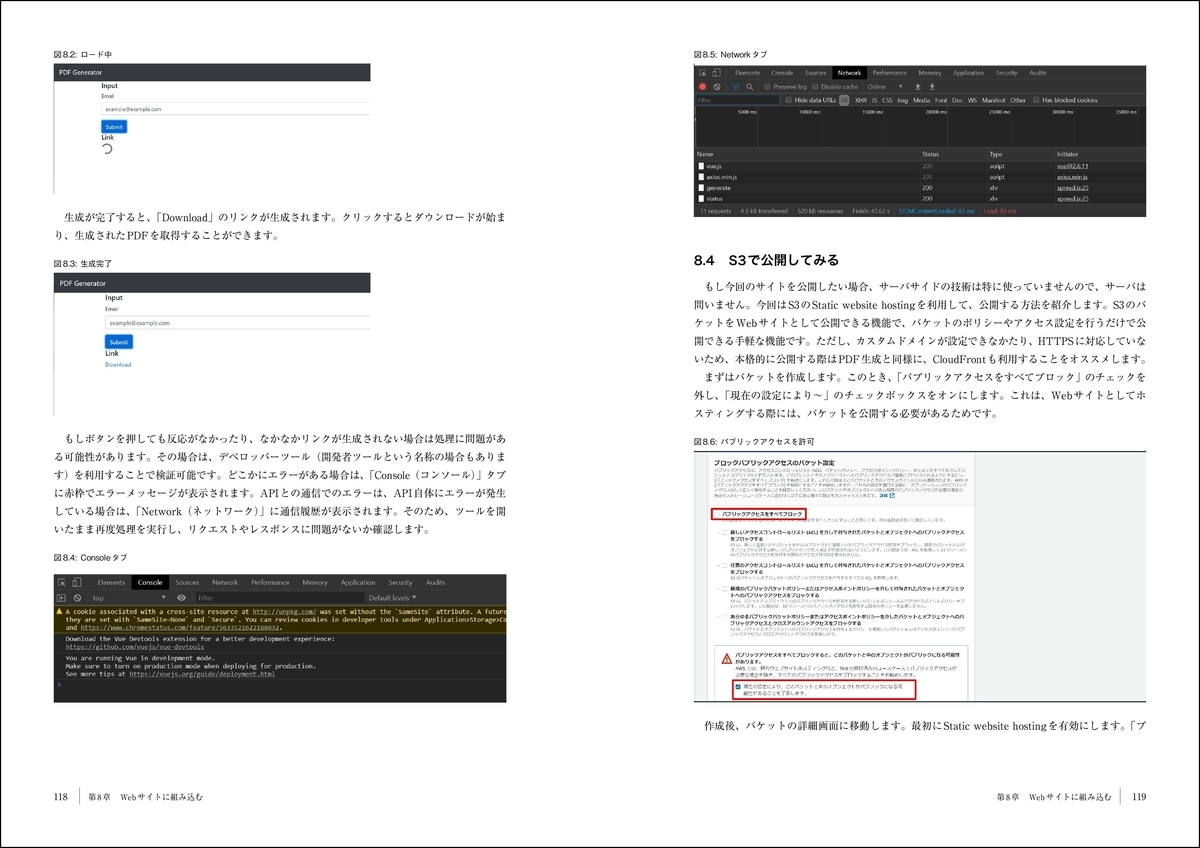Click Email field in loading figure
1200x848 pixels.
pos(236,108)
